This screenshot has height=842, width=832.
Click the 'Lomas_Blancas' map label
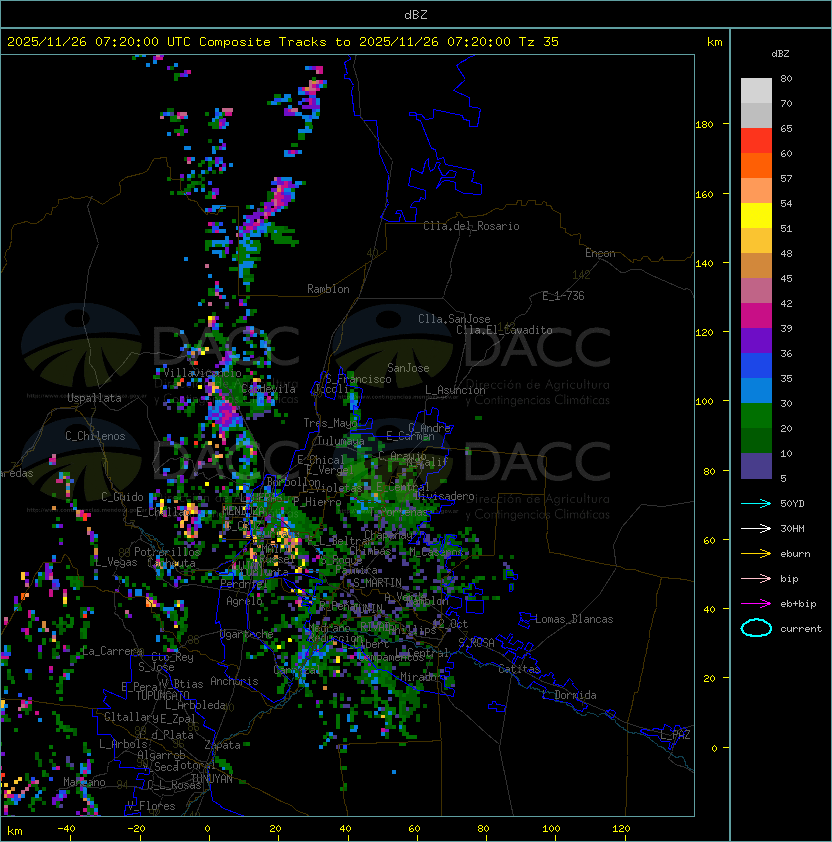pos(574,619)
